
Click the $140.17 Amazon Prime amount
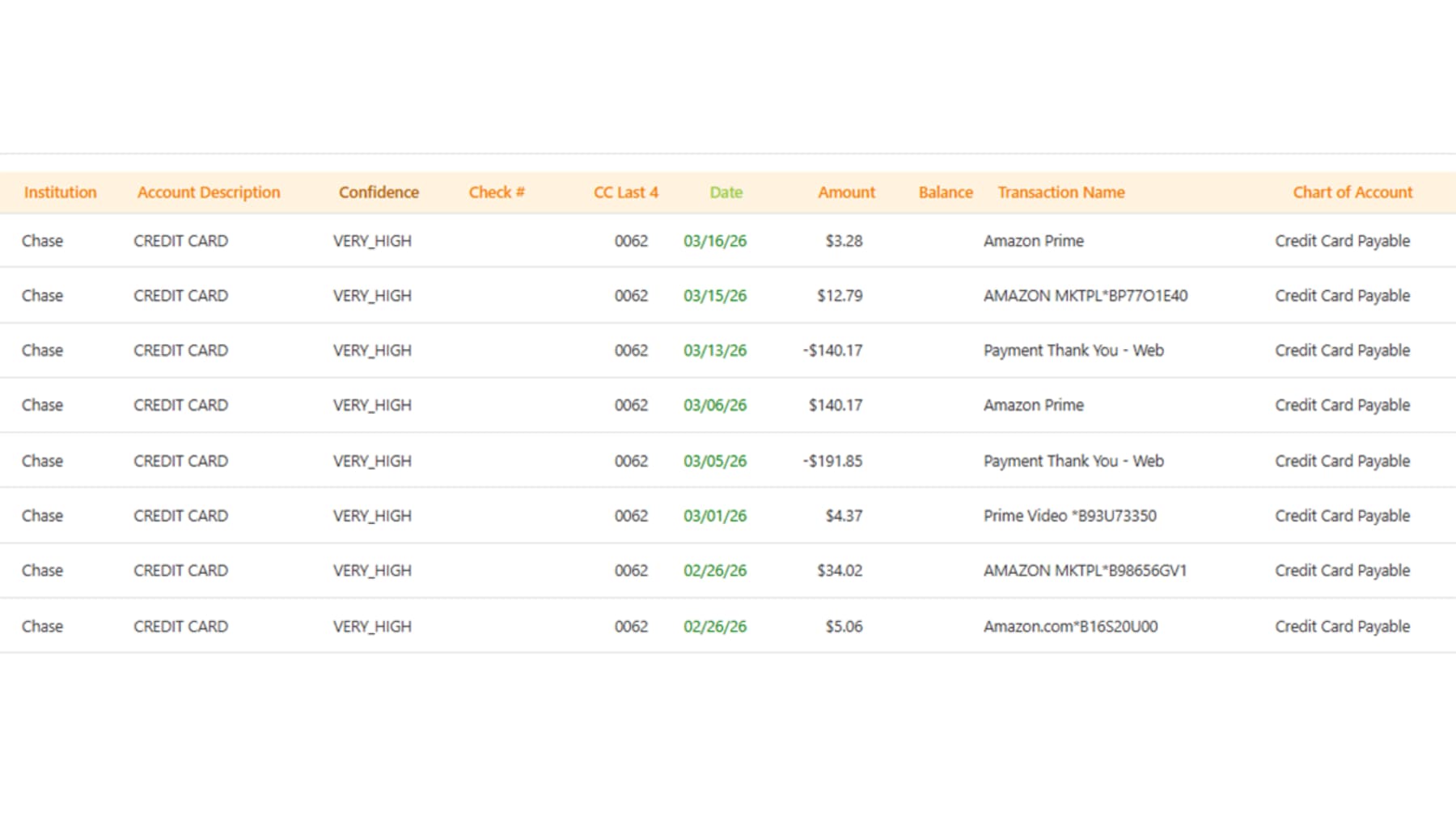pos(836,405)
